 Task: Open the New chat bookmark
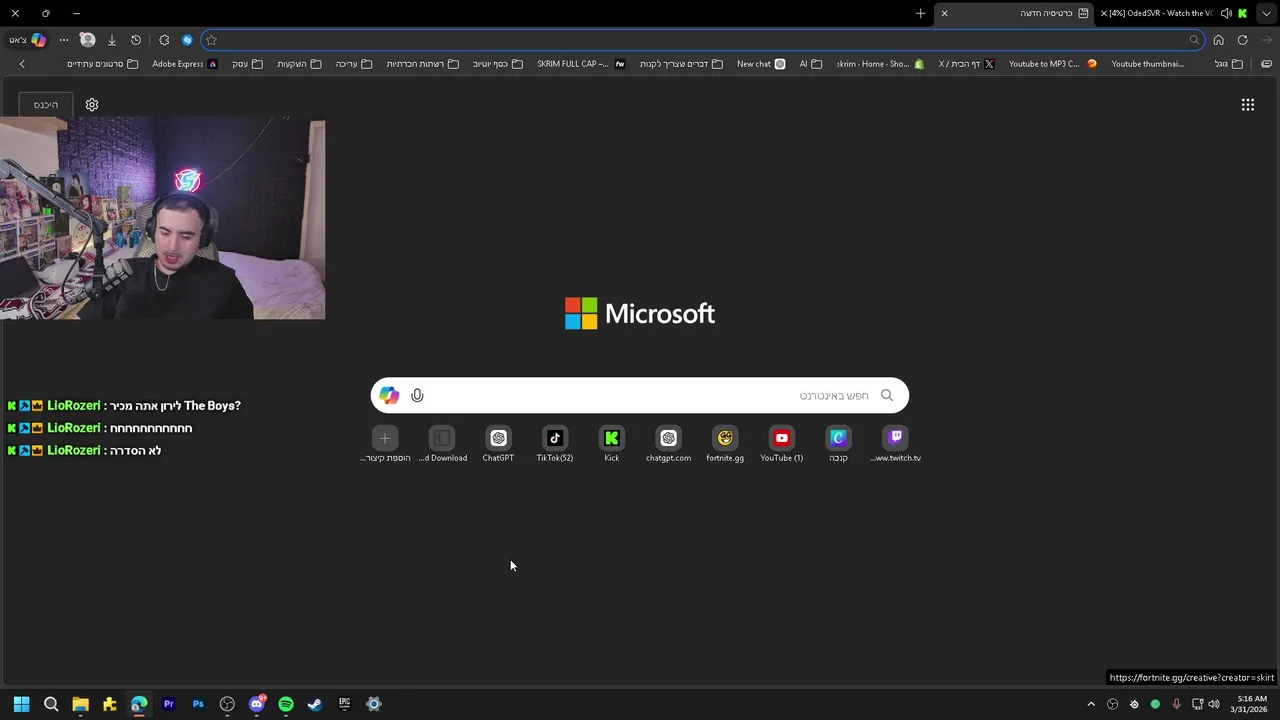[761, 64]
